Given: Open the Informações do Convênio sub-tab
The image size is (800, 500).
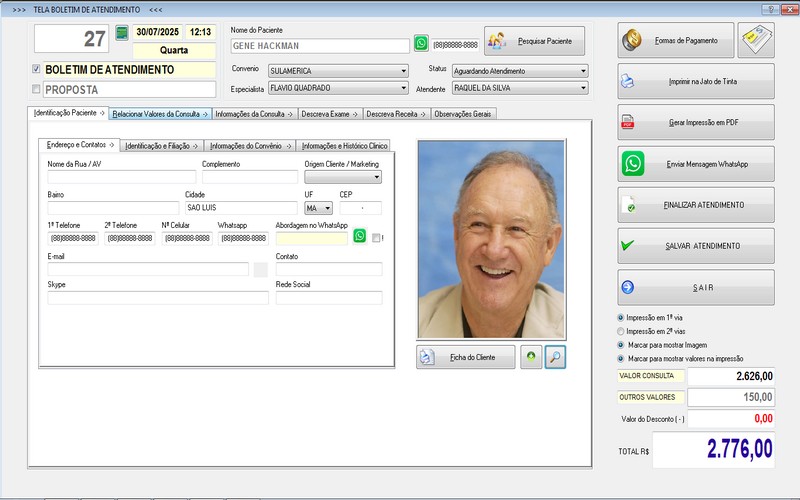Looking at the screenshot, I should 252,146.
